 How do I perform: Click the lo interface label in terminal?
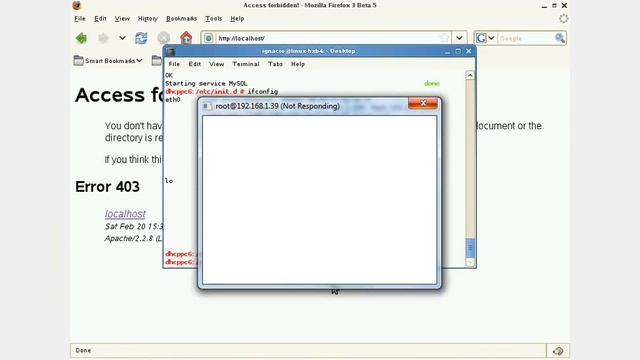[x=169, y=181]
